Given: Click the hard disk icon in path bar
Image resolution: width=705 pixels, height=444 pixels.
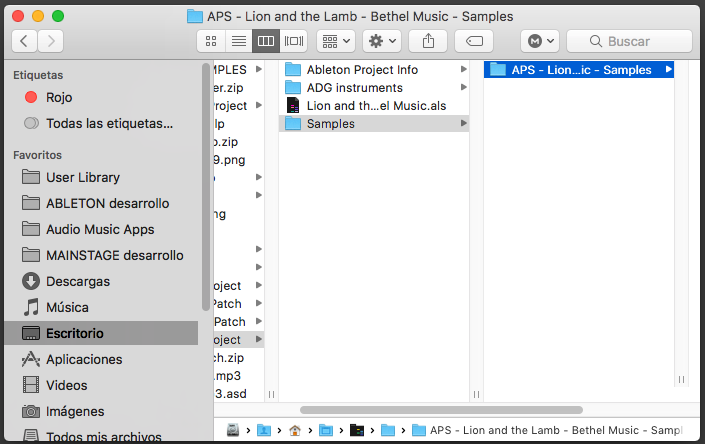Looking at the screenshot, I should point(232,430).
